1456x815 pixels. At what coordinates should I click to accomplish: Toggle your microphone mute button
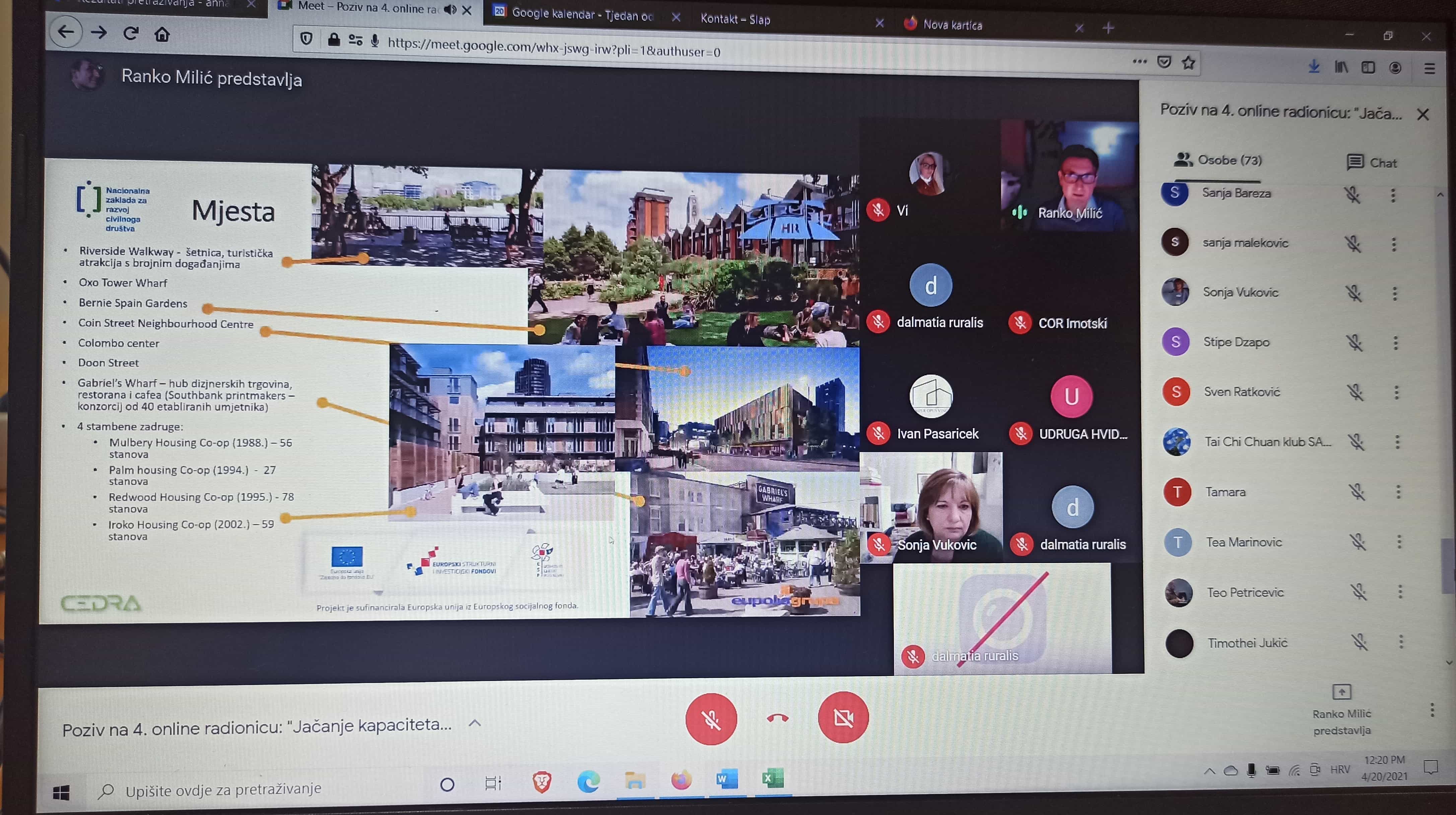pos(710,719)
